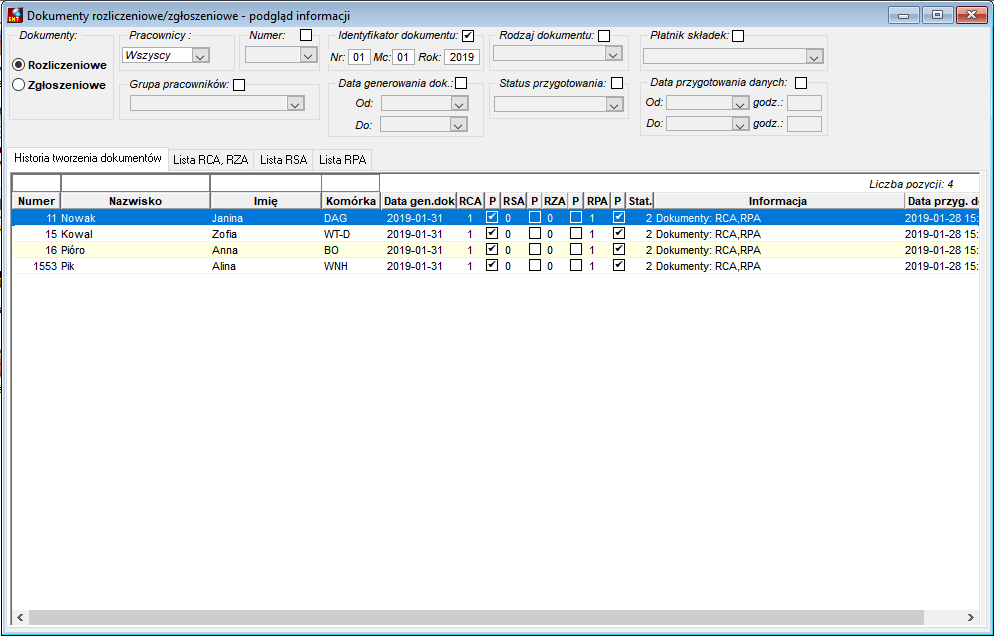Click the Imię filter box above table
The height and width of the screenshot is (636, 994).
point(266,183)
